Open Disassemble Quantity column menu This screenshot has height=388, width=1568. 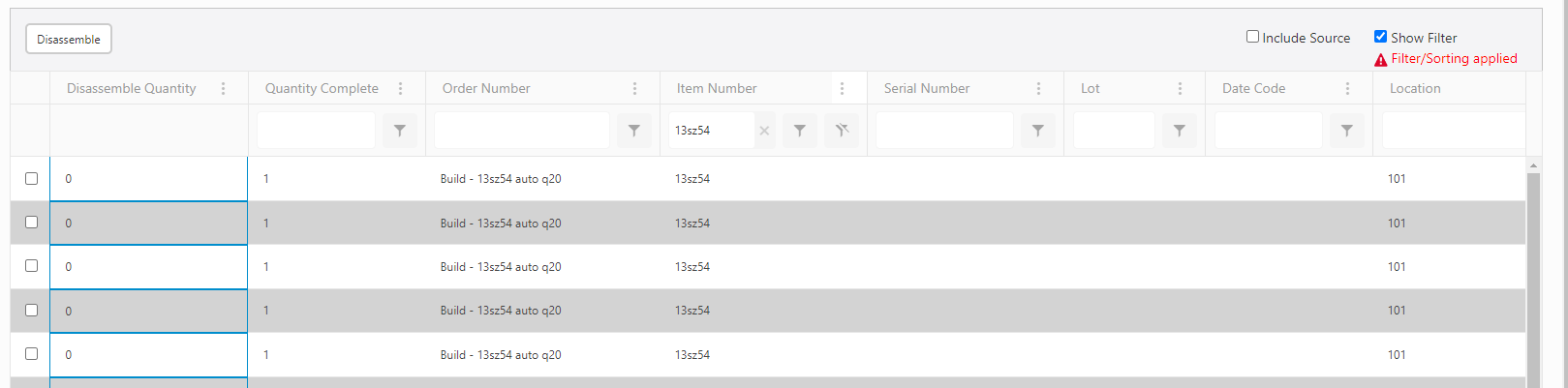(x=224, y=88)
